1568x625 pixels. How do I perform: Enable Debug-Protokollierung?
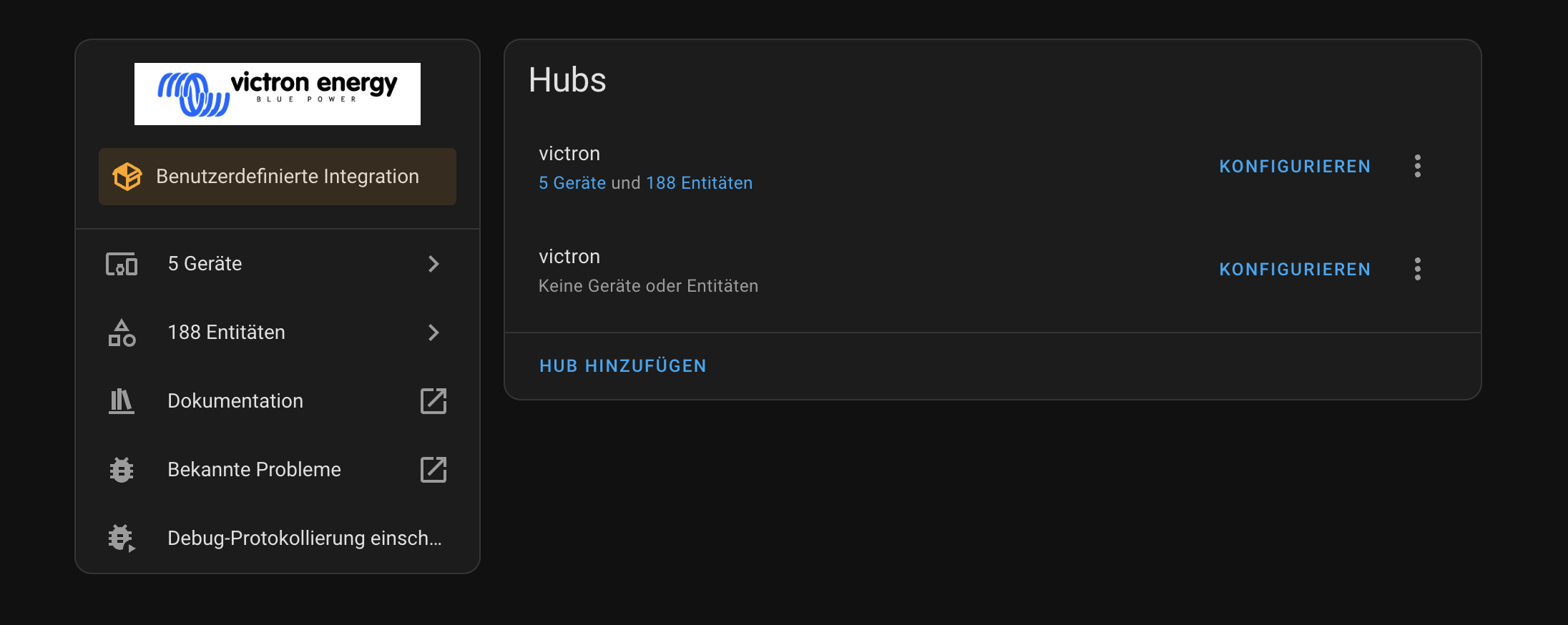click(303, 538)
